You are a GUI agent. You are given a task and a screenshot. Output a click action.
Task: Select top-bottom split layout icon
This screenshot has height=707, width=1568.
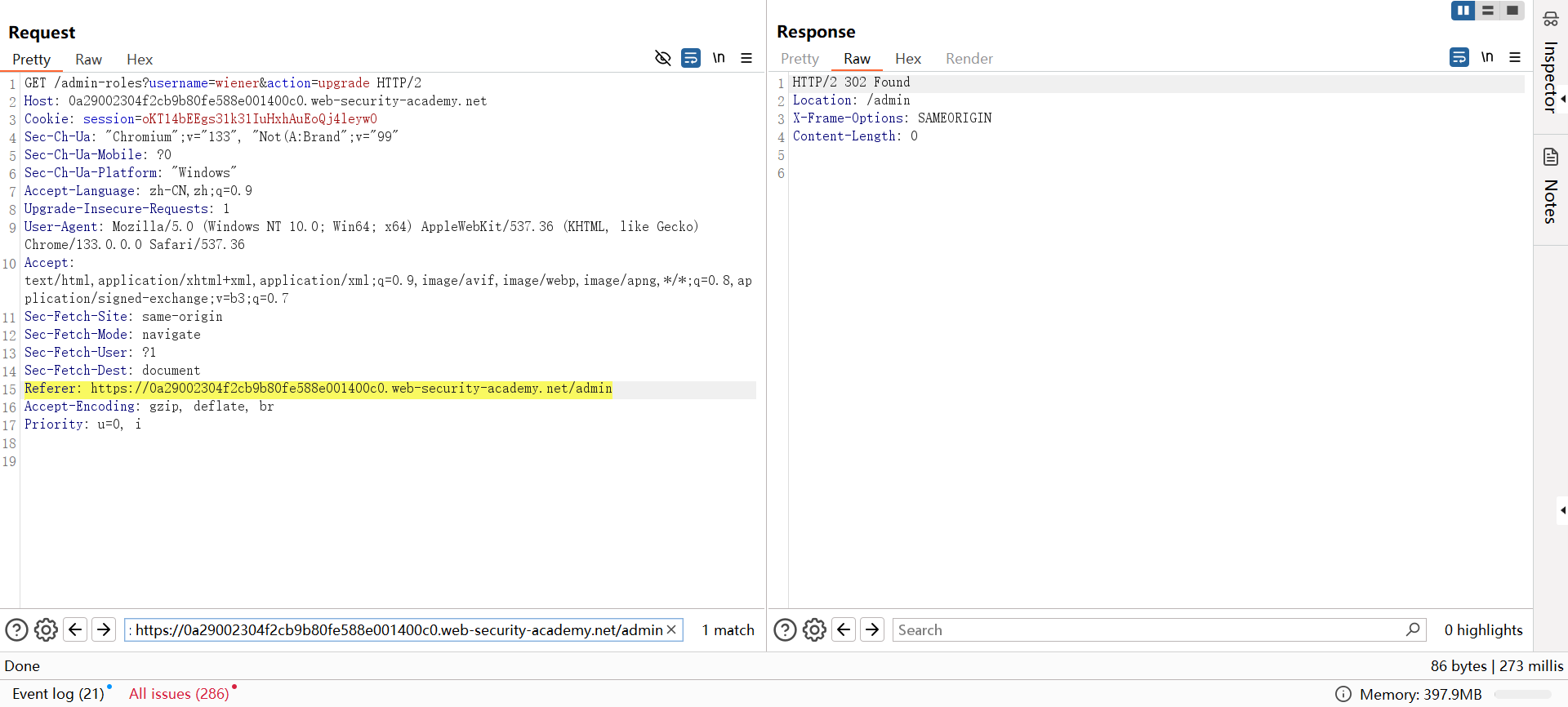(x=1488, y=11)
